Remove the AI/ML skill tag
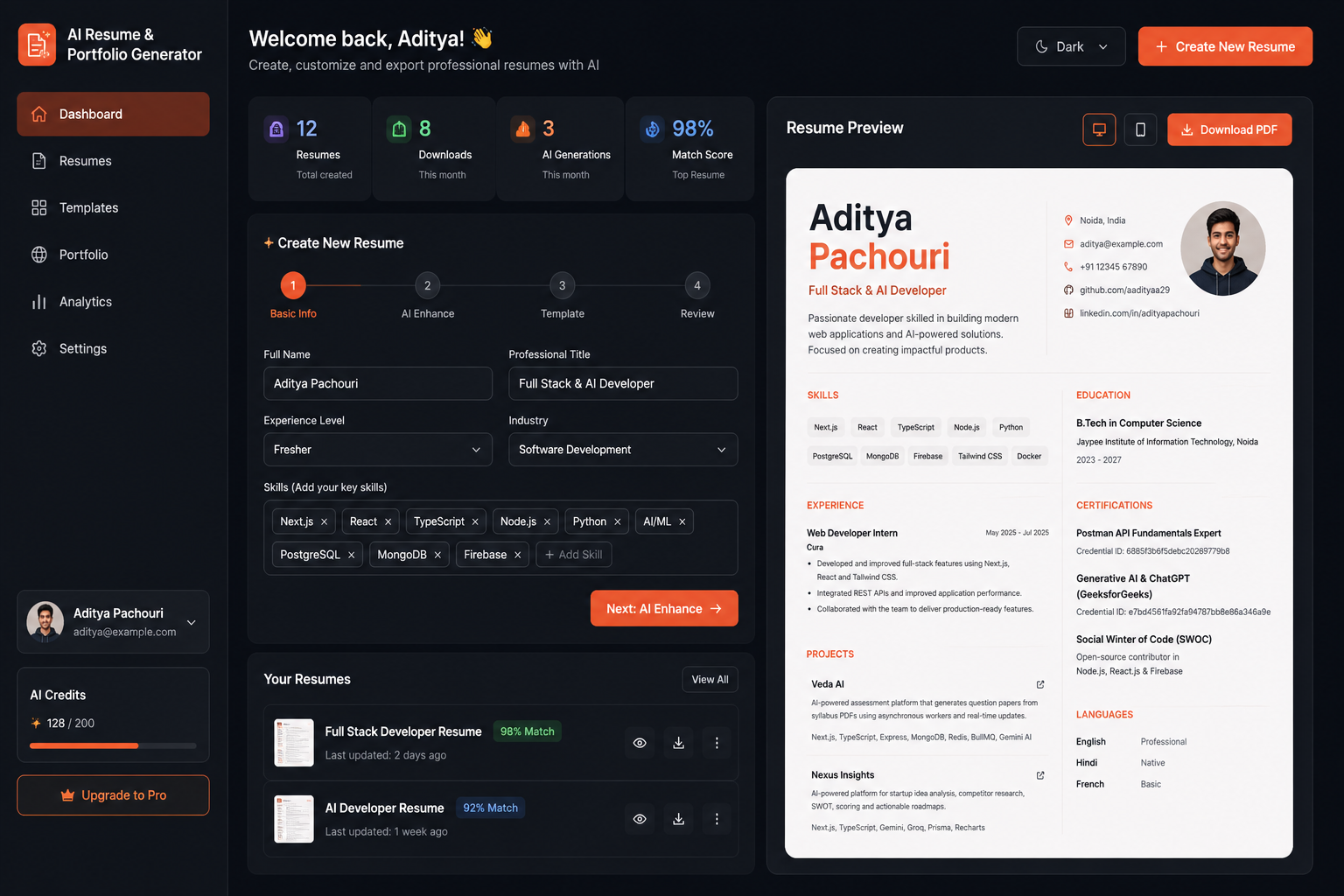Screen dimensions: 1344x896 pyautogui.click(x=682, y=521)
